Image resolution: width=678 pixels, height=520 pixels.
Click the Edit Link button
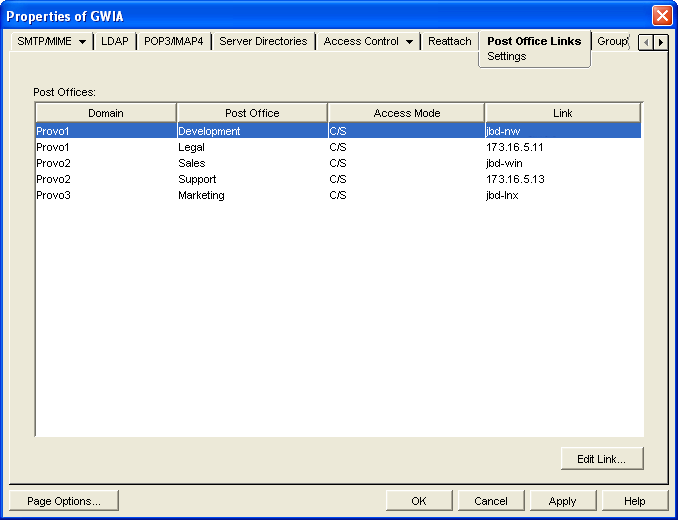point(602,459)
